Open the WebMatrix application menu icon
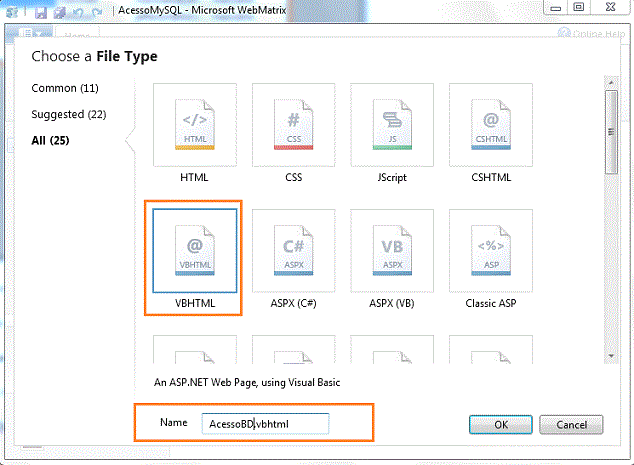The width and height of the screenshot is (634, 465). tap(12, 12)
